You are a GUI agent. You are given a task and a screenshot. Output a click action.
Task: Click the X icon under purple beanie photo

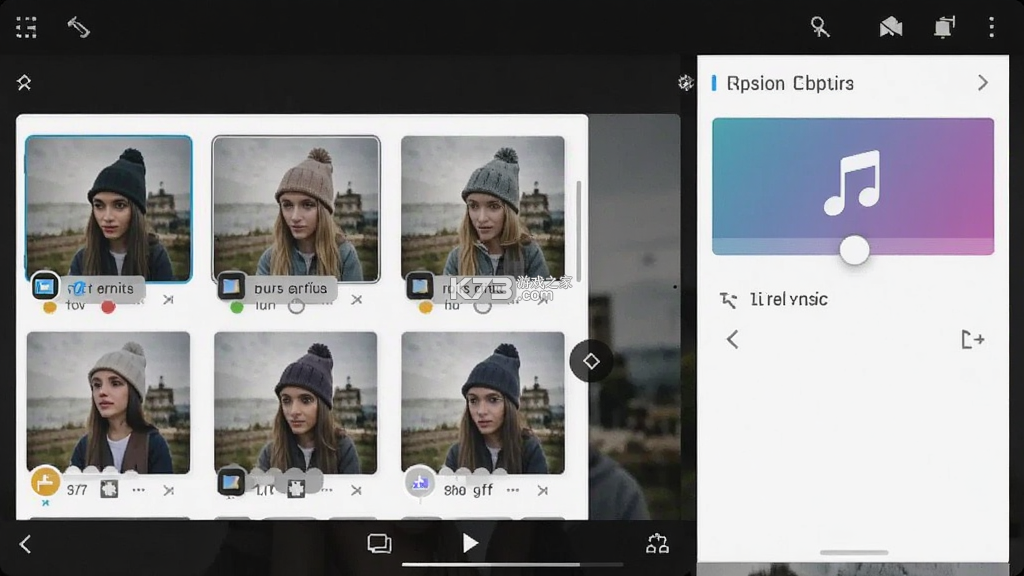356,490
